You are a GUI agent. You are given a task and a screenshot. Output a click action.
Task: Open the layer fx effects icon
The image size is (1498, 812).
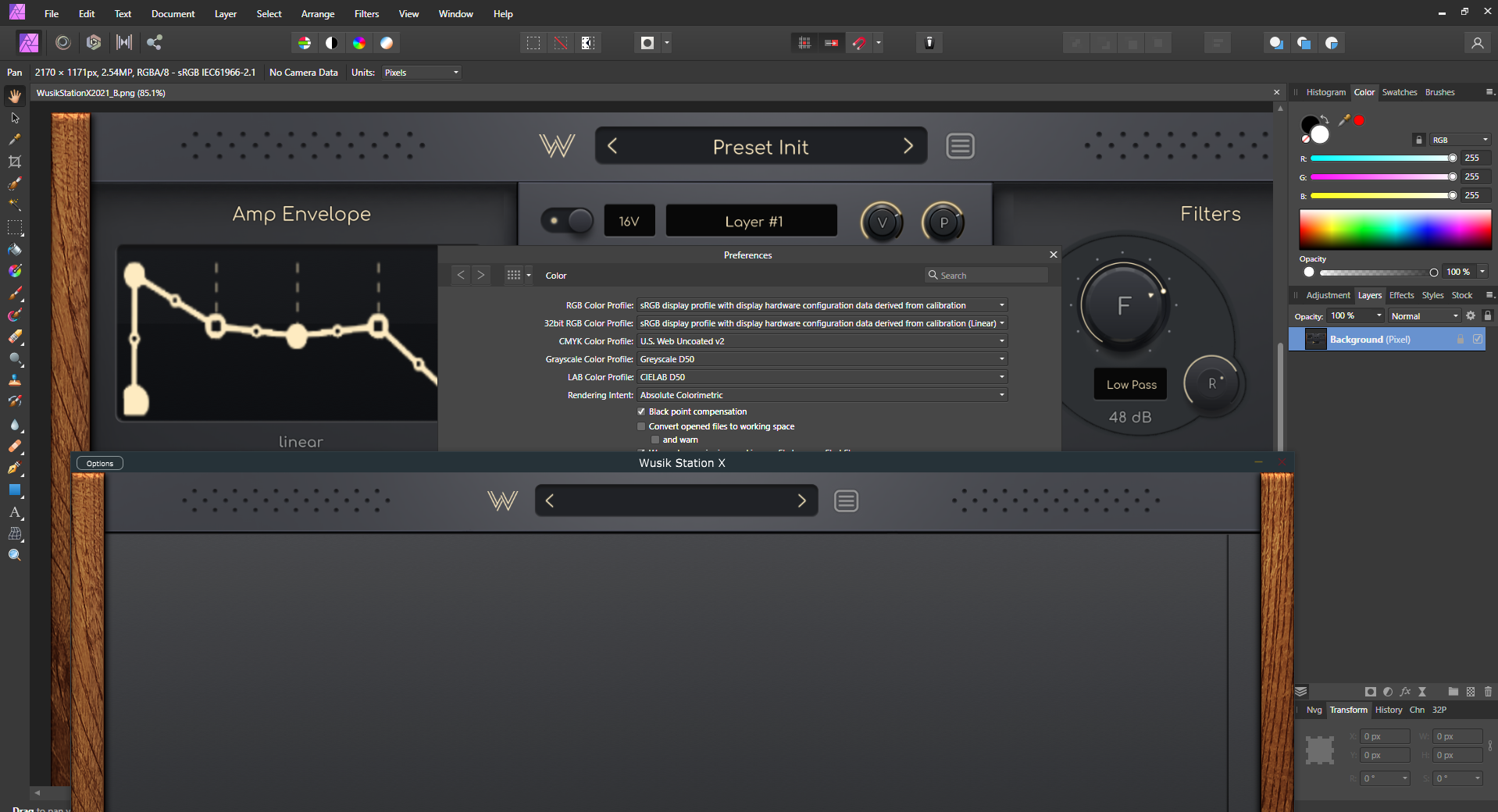(1405, 692)
